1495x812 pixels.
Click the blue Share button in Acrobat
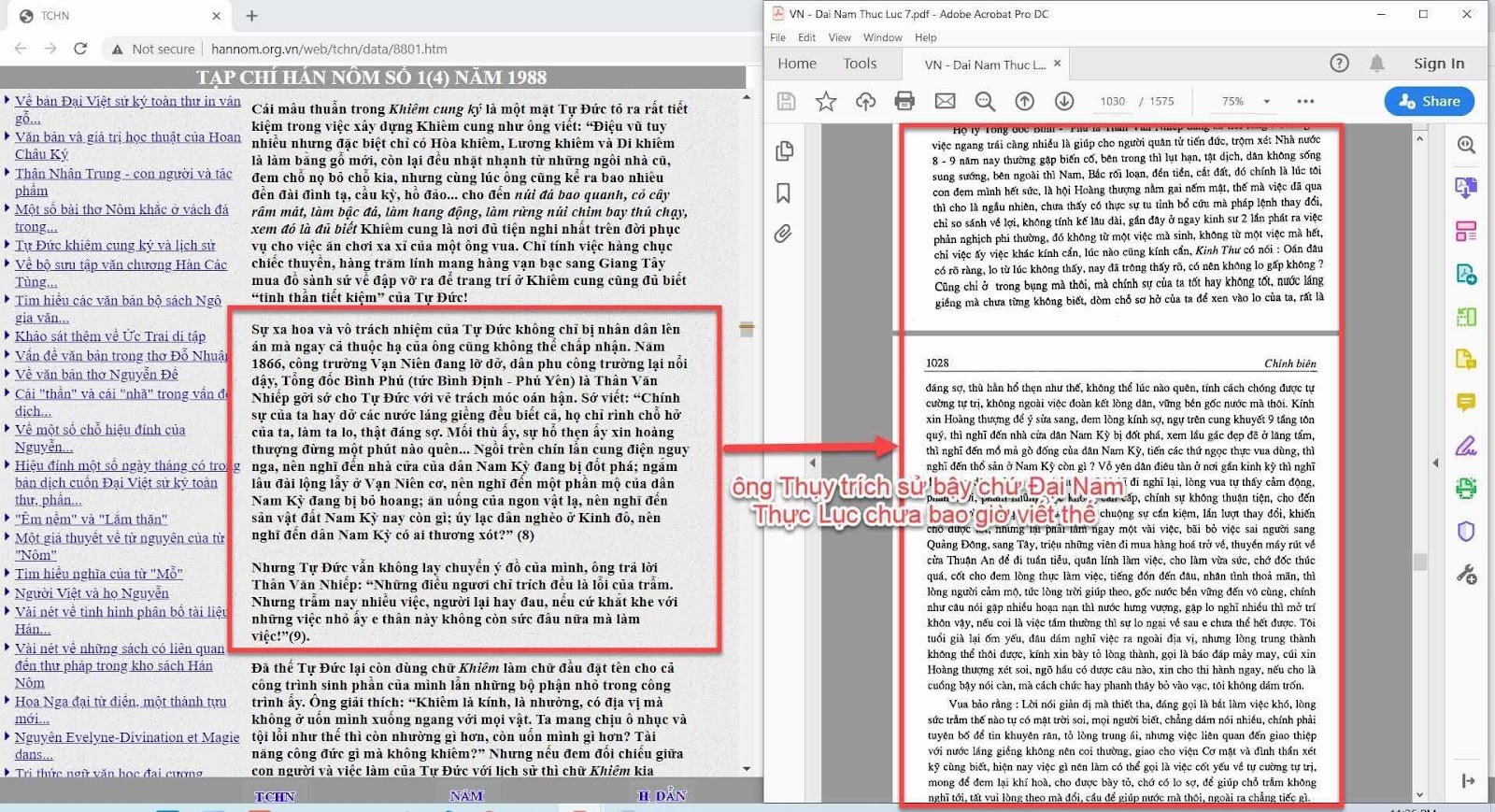pos(1430,101)
